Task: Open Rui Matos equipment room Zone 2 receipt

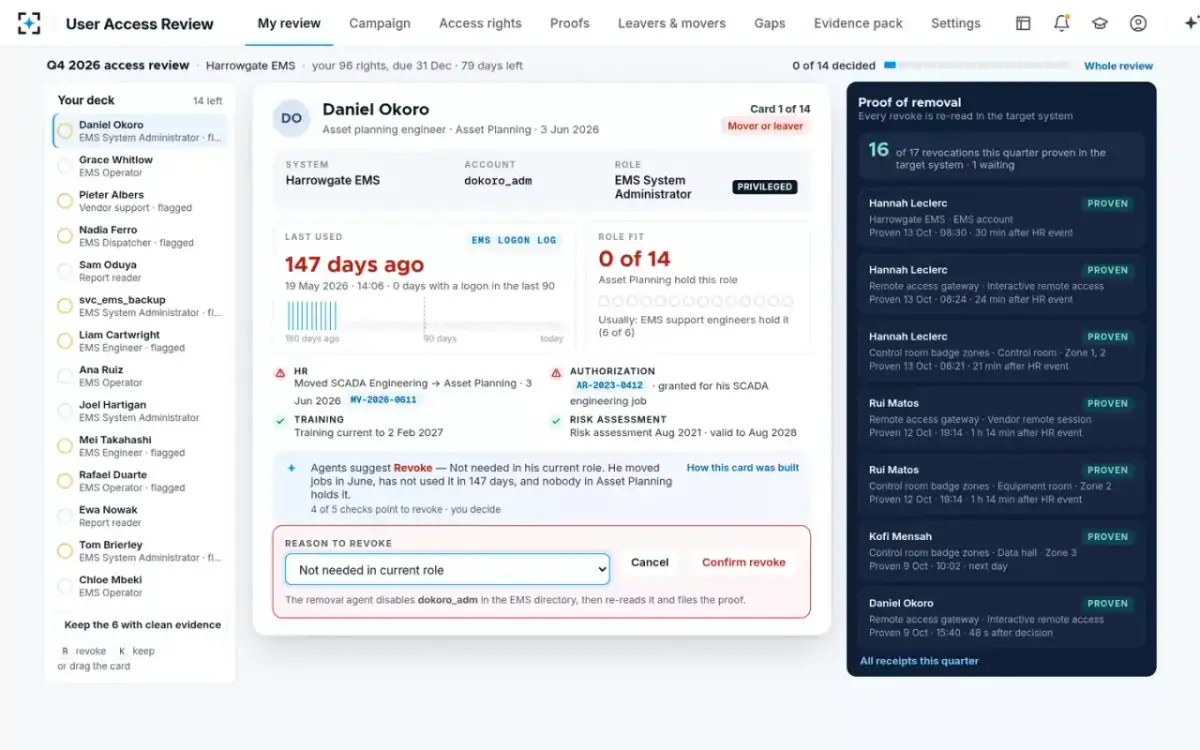Action: [x=1001, y=484]
